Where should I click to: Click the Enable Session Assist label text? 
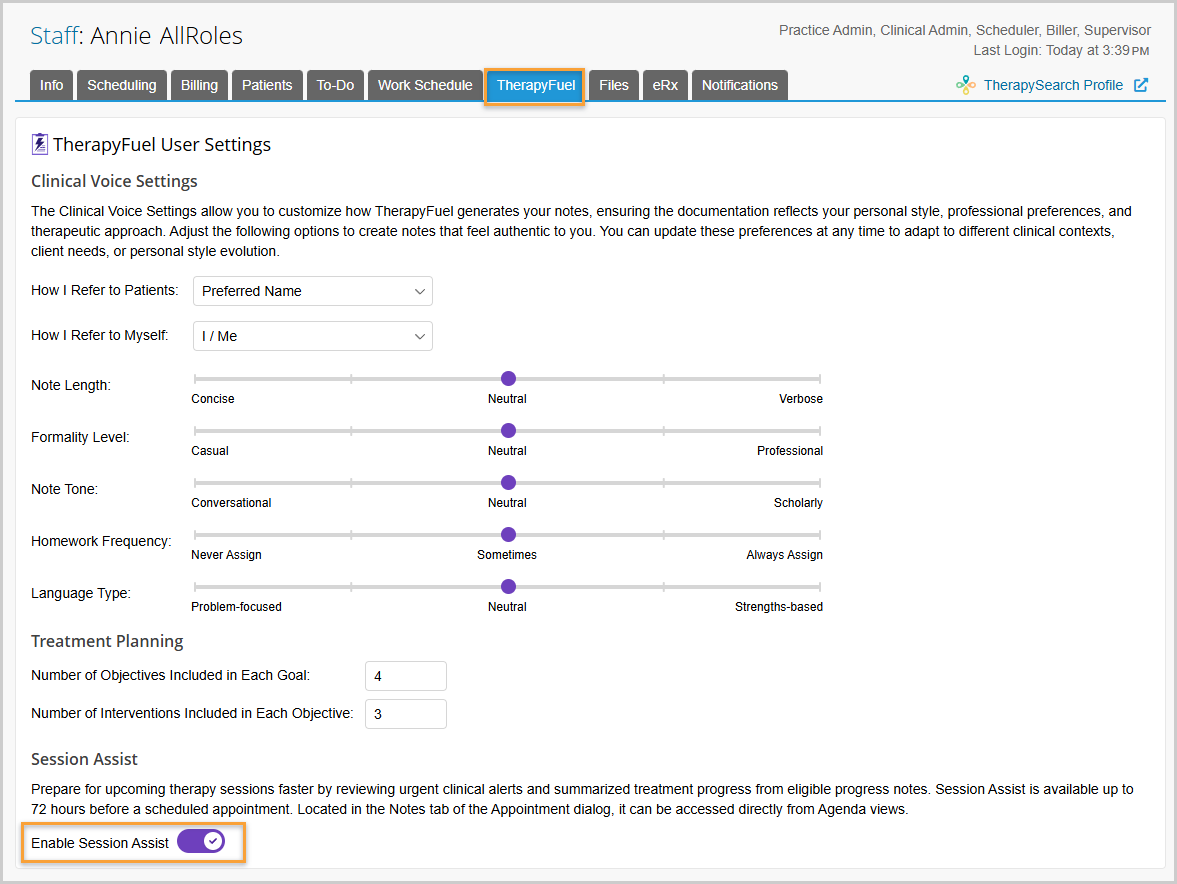pyautogui.click(x=100, y=843)
